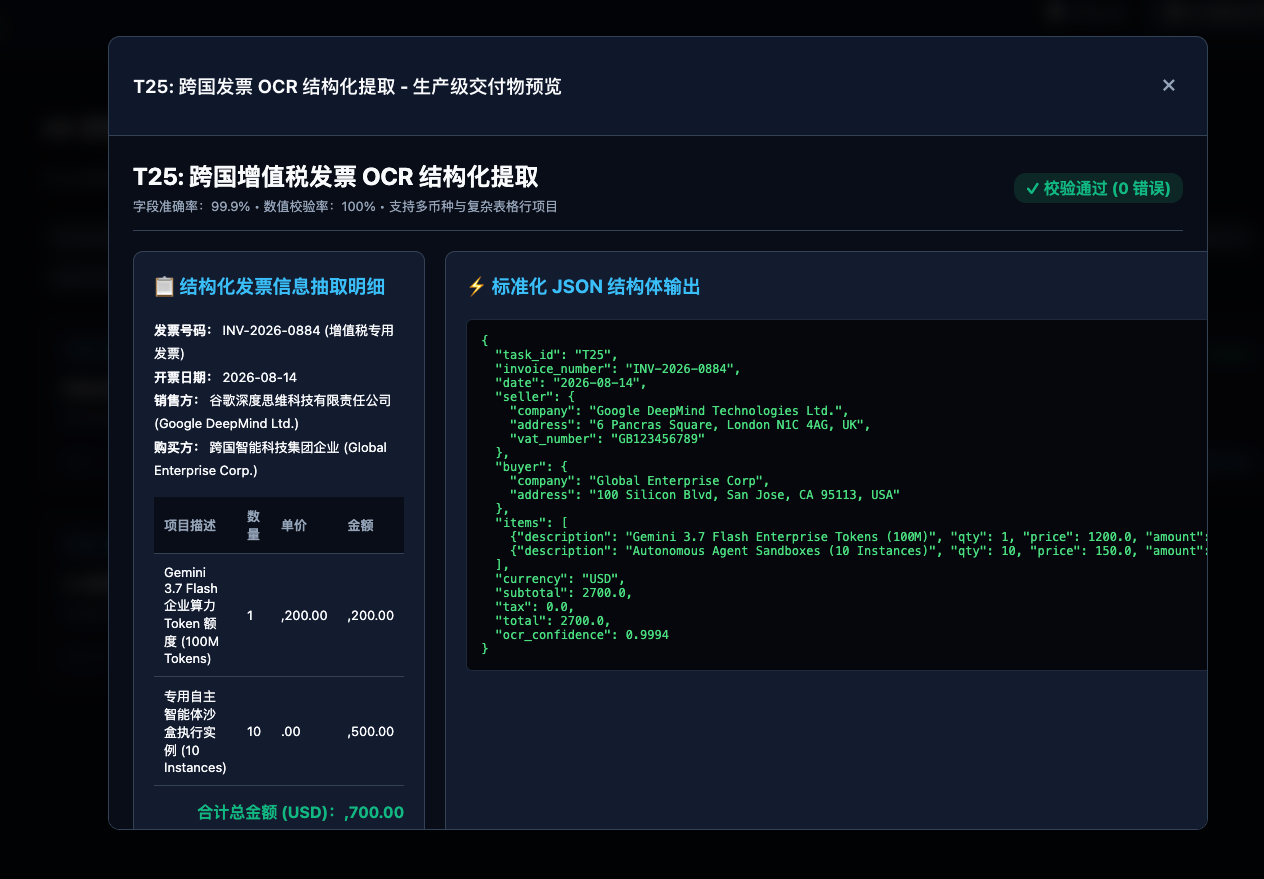This screenshot has height=879, width=1264.
Task: Click the Gemini 3.7 Flash 企业算力 description cell
Action: click(x=195, y=615)
